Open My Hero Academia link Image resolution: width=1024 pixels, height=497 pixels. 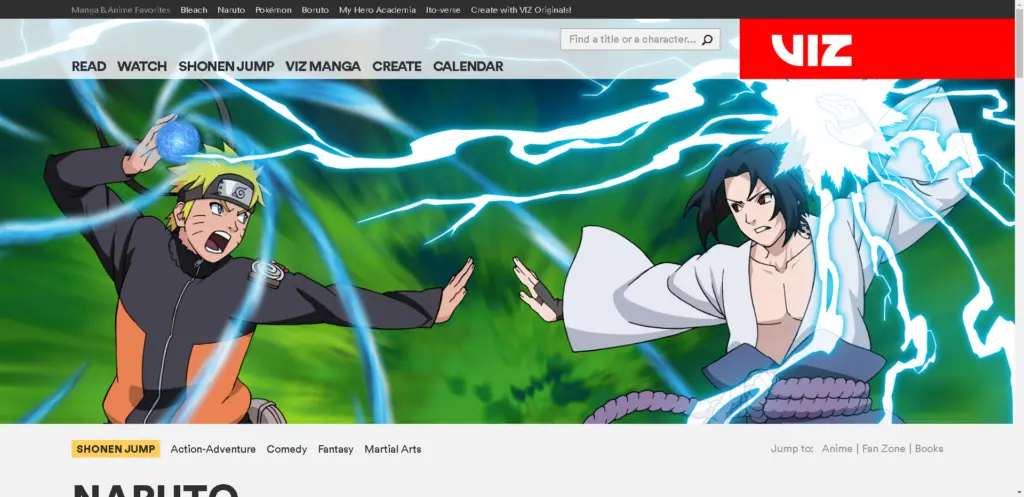point(377,10)
